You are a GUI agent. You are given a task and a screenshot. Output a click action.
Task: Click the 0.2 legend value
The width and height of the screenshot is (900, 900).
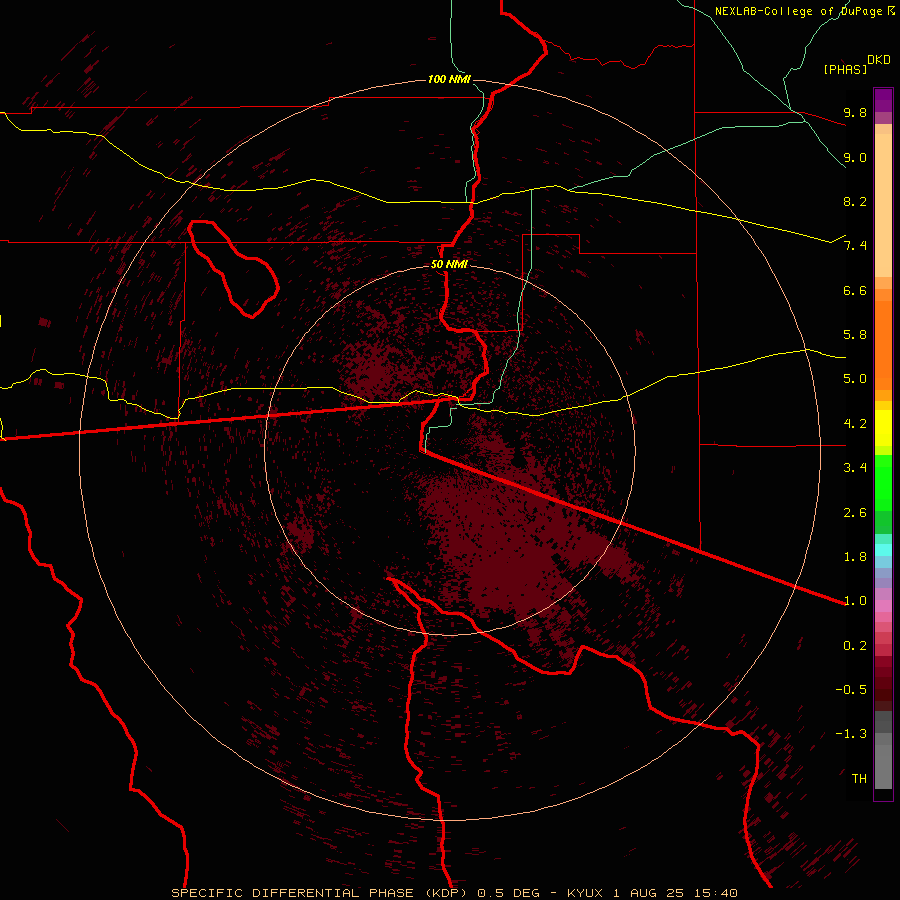855,646
